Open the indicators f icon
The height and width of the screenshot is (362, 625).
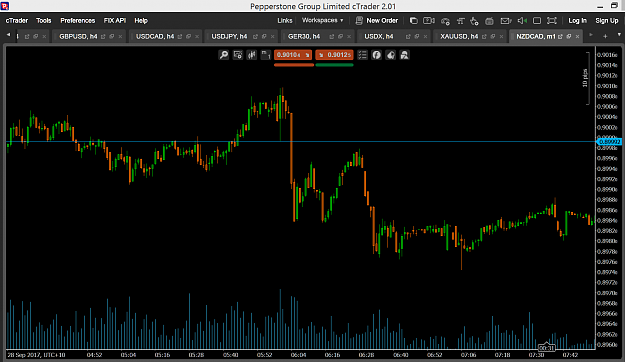(376, 55)
